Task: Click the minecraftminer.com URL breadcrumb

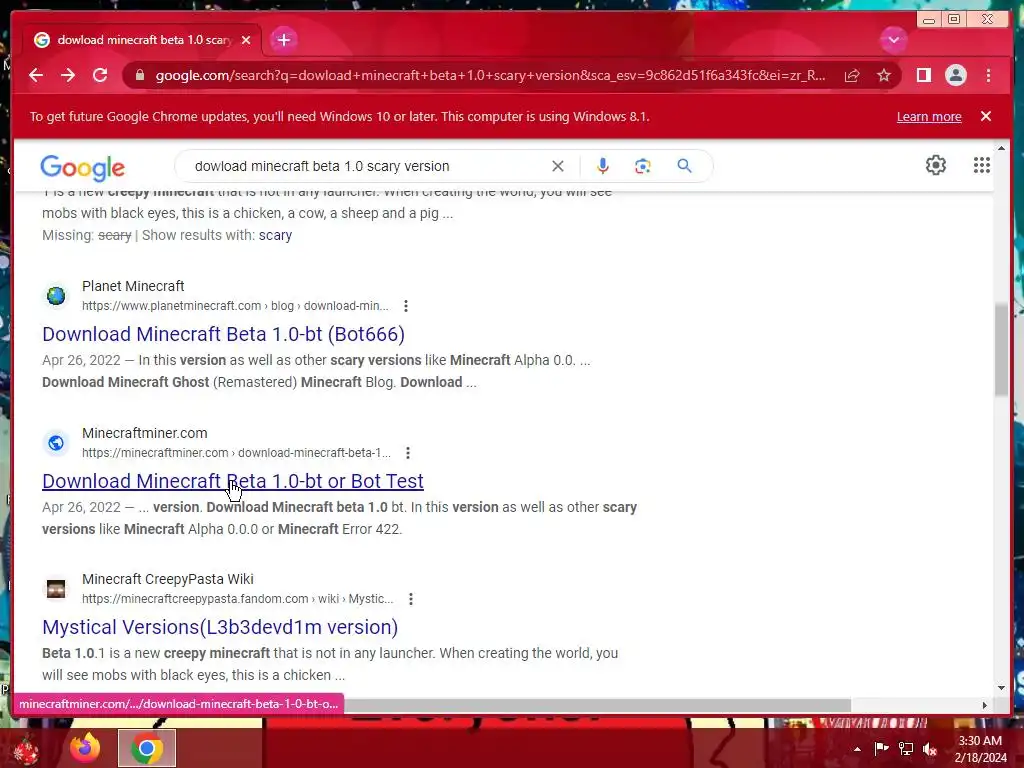Action: (236, 453)
